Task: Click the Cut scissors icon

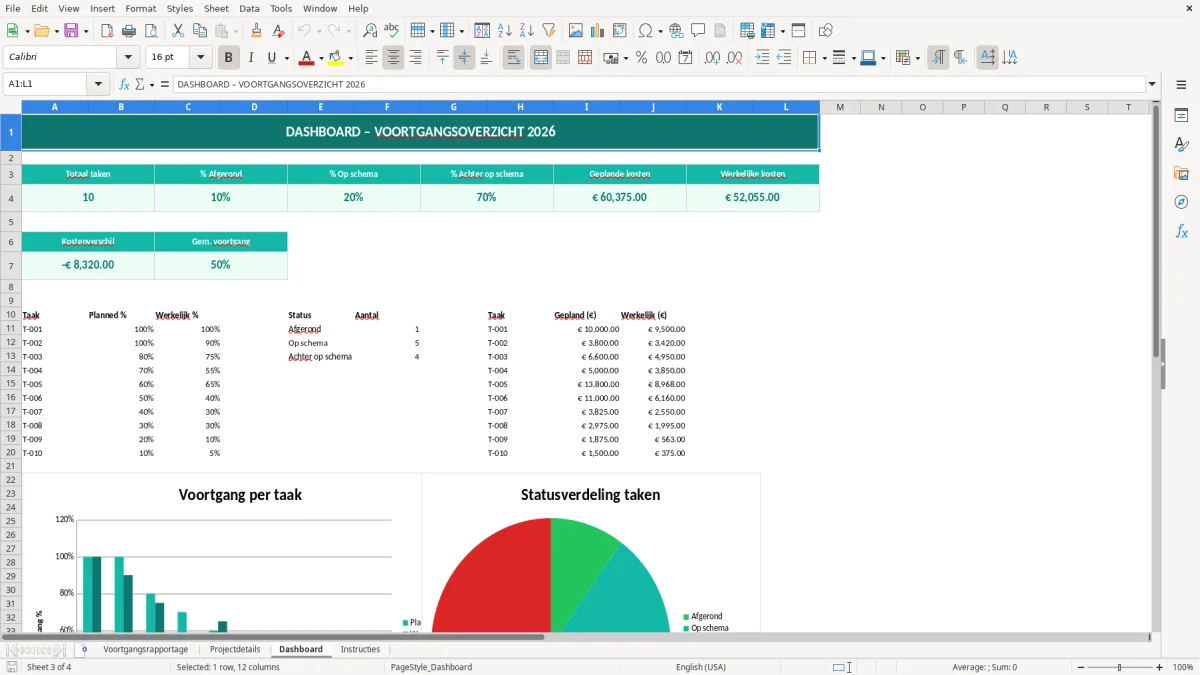Action: (x=178, y=31)
